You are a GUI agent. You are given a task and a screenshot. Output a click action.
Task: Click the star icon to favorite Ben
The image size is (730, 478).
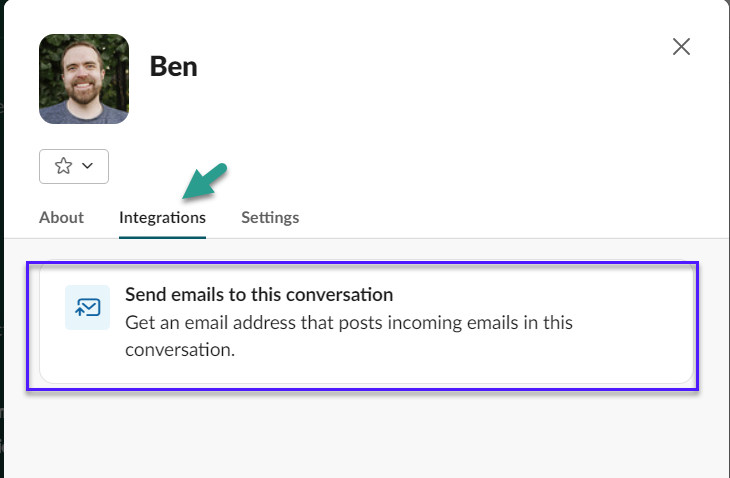63,166
